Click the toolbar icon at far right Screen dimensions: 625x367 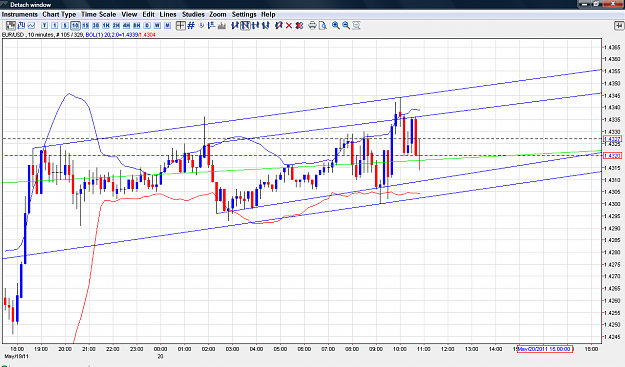[x=619, y=26]
